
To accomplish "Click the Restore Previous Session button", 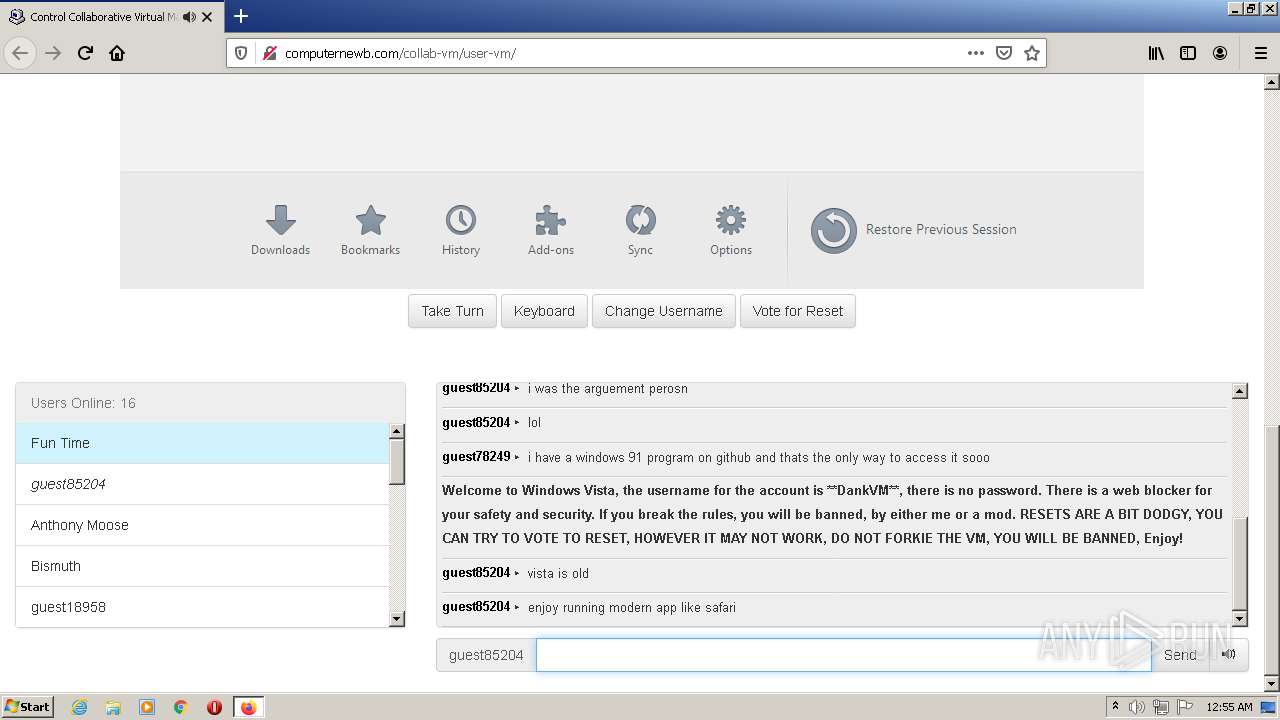I will pos(914,230).
